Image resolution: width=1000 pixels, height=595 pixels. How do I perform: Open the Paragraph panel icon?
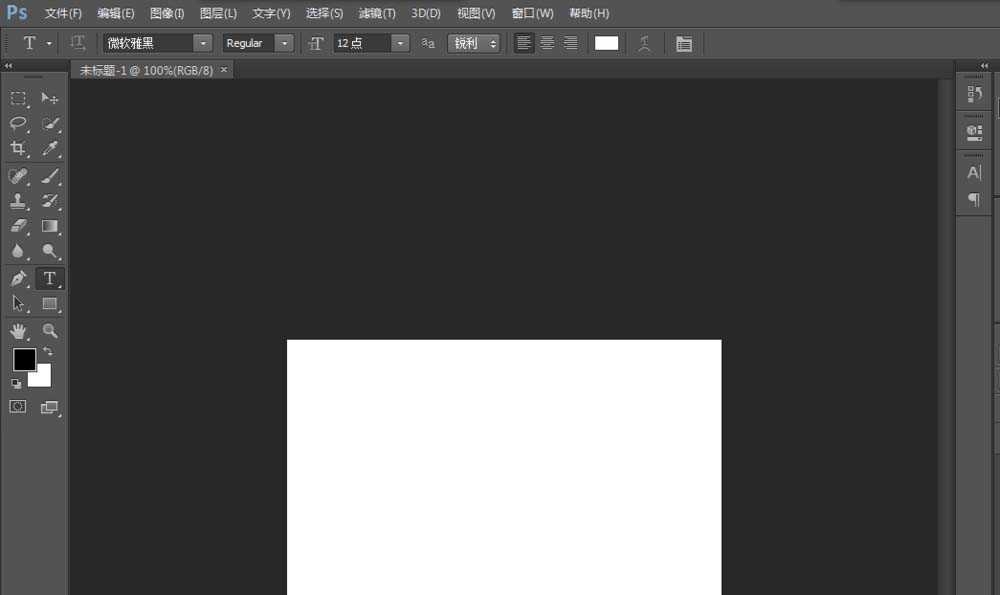tap(974, 200)
